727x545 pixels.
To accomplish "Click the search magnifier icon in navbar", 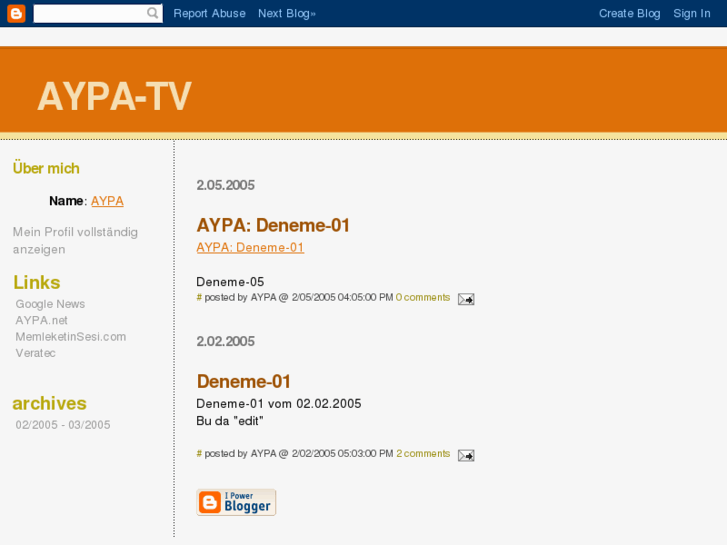I will [153, 13].
